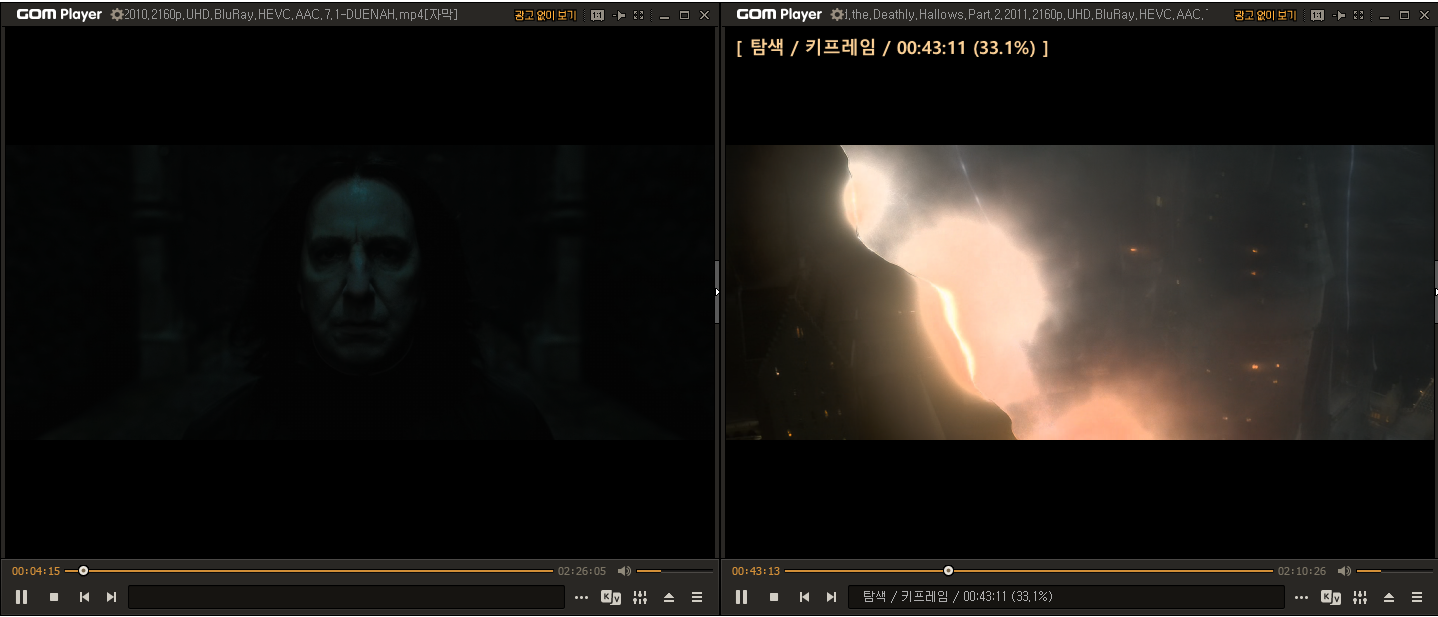Click status text 탐색 / 키프레임 / 00:43:11 in bottom bar
This screenshot has height=617, width=1438.
(x=957, y=597)
